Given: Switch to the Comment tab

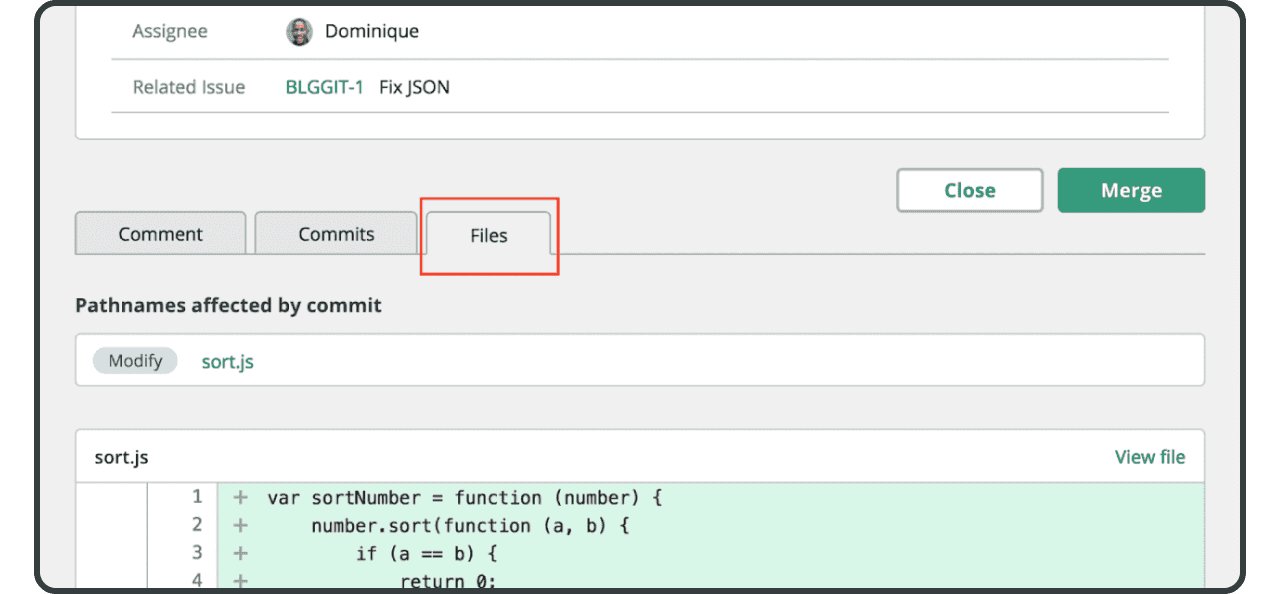Looking at the screenshot, I should coord(160,234).
